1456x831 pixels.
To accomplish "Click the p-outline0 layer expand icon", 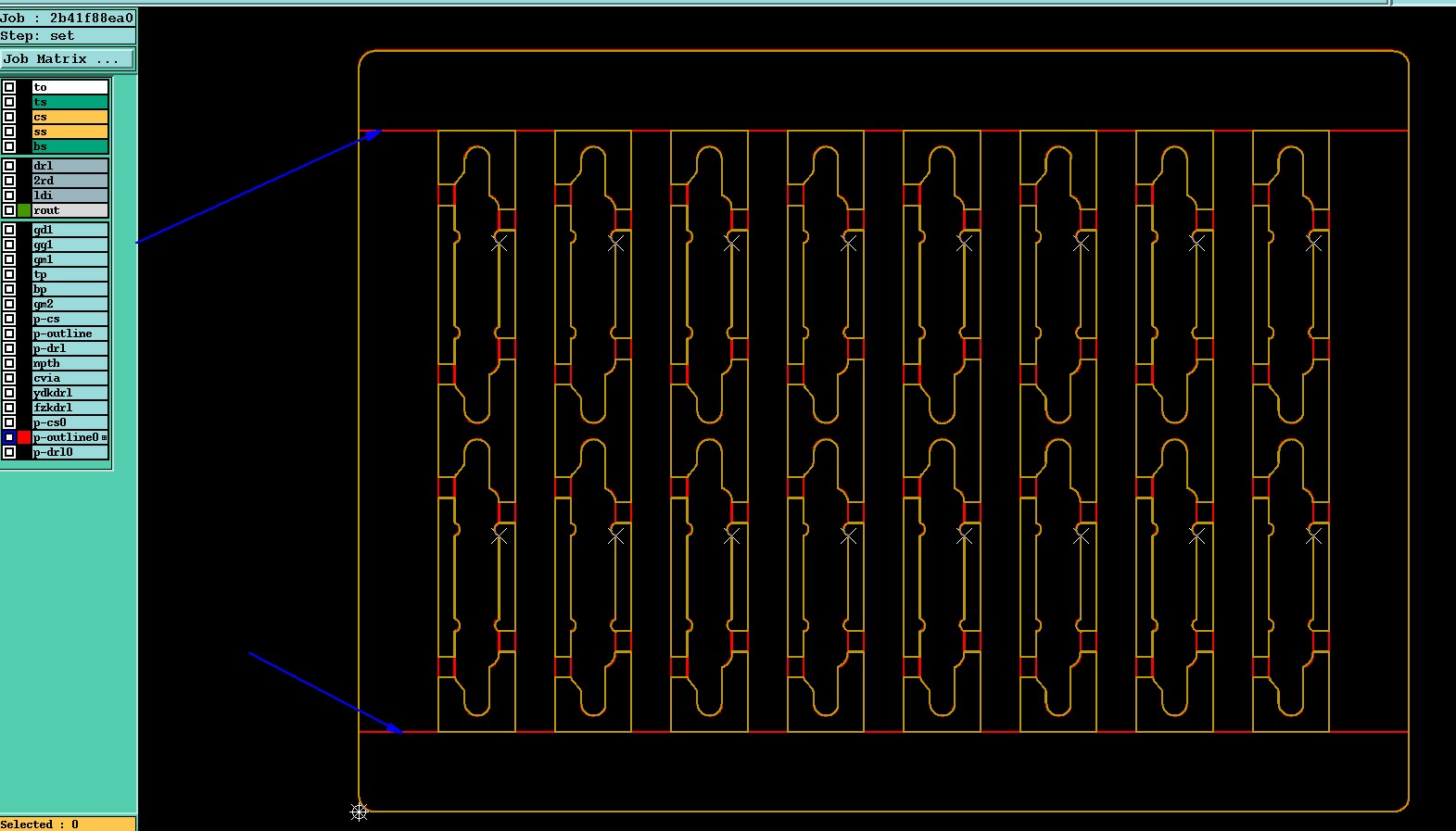I will (x=104, y=437).
